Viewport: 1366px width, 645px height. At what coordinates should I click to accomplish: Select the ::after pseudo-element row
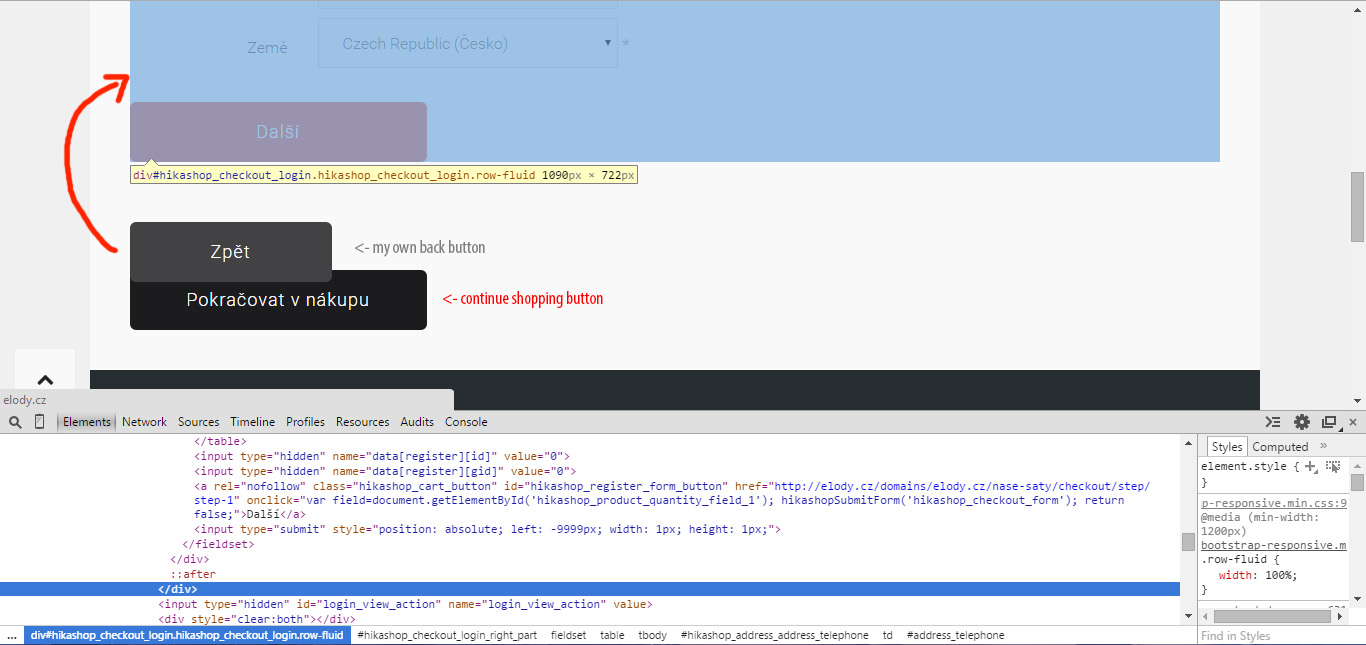(x=193, y=574)
